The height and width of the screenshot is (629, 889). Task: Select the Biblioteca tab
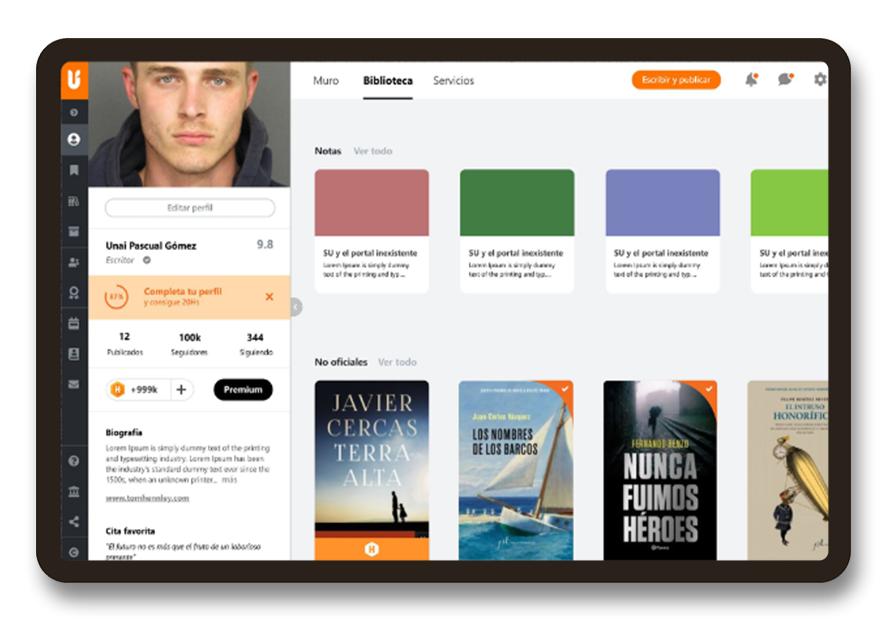pyautogui.click(x=388, y=81)
